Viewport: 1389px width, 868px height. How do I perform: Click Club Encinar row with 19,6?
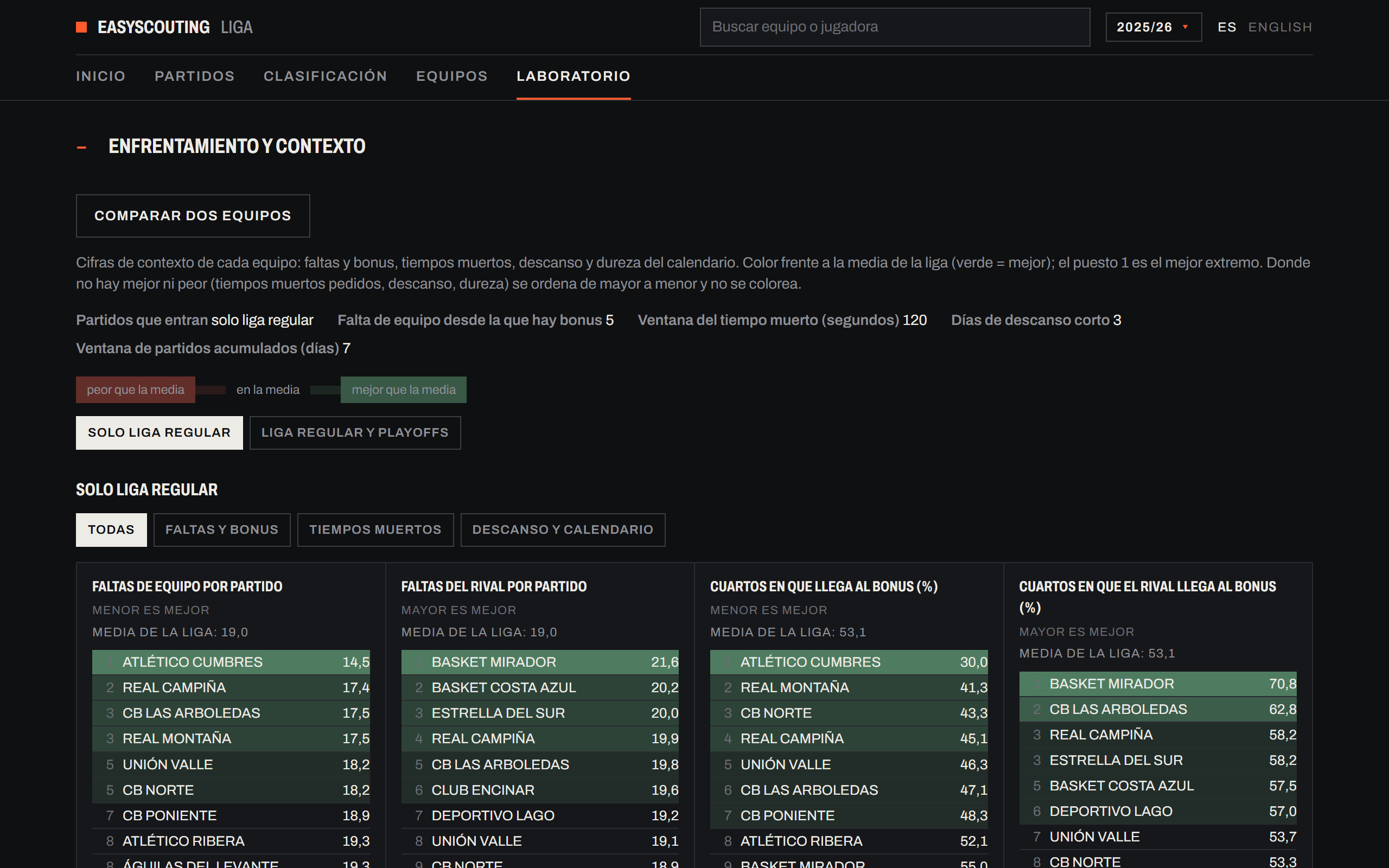[539, 790]
